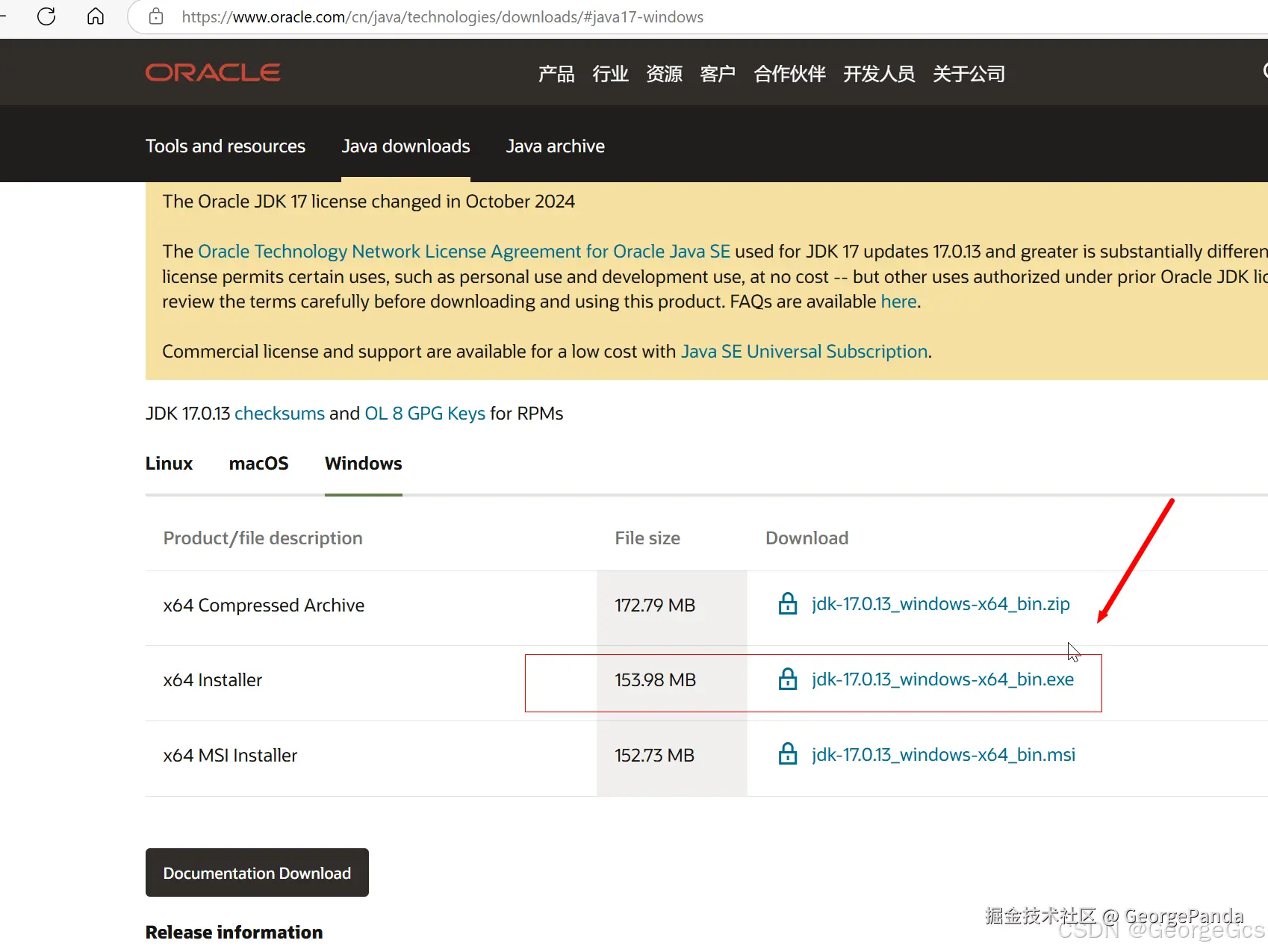Click lock icon beside the bin.exe download
Image resolution: width=1268 pixels, height=952 pixels.
click(788, 679)
